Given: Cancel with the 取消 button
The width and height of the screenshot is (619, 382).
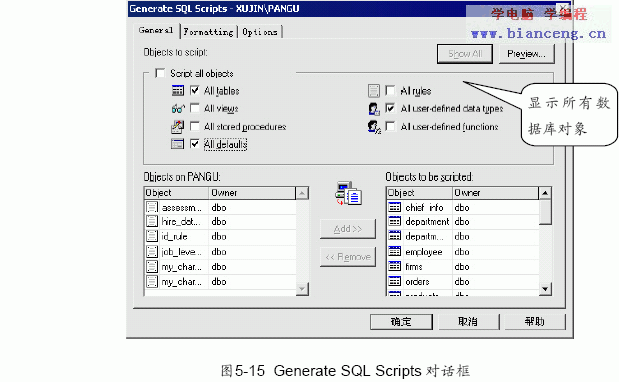Looking at the screenshot, I should [468, 322].
